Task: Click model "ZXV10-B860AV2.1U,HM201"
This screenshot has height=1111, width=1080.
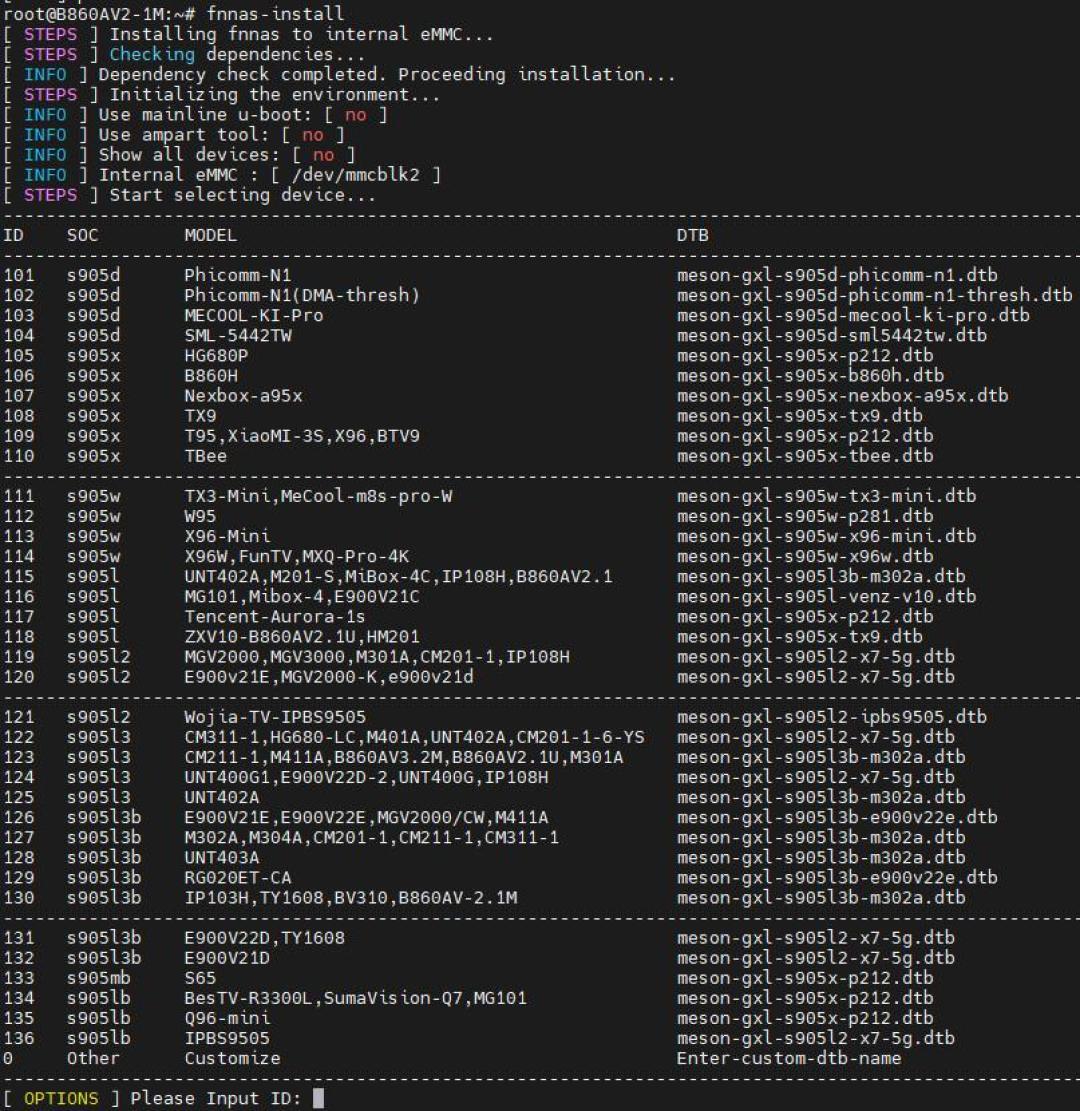Action: [x=302, y=636]
